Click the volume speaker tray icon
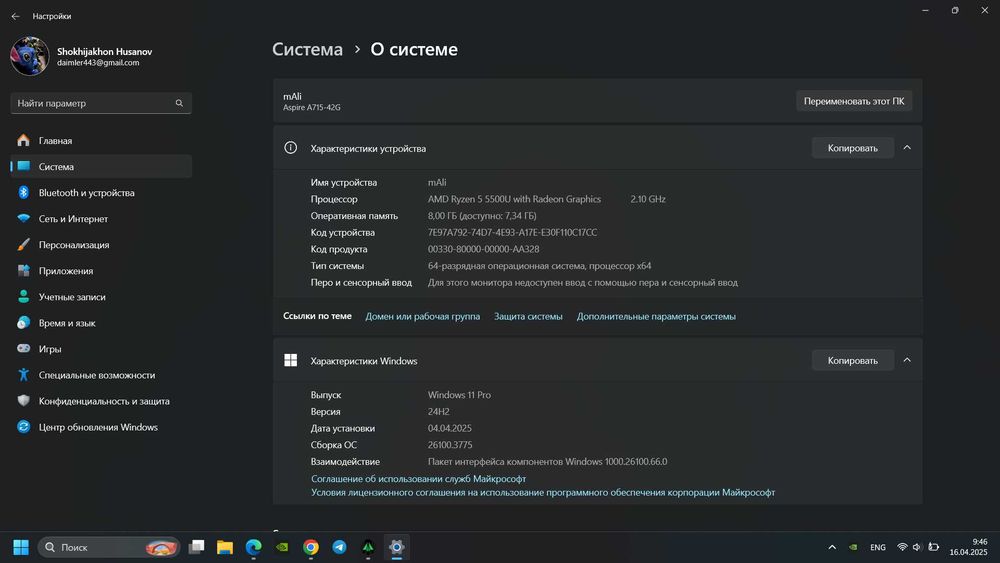Image resolution: width=1000 pixels, height=563 pixels. 917,547
